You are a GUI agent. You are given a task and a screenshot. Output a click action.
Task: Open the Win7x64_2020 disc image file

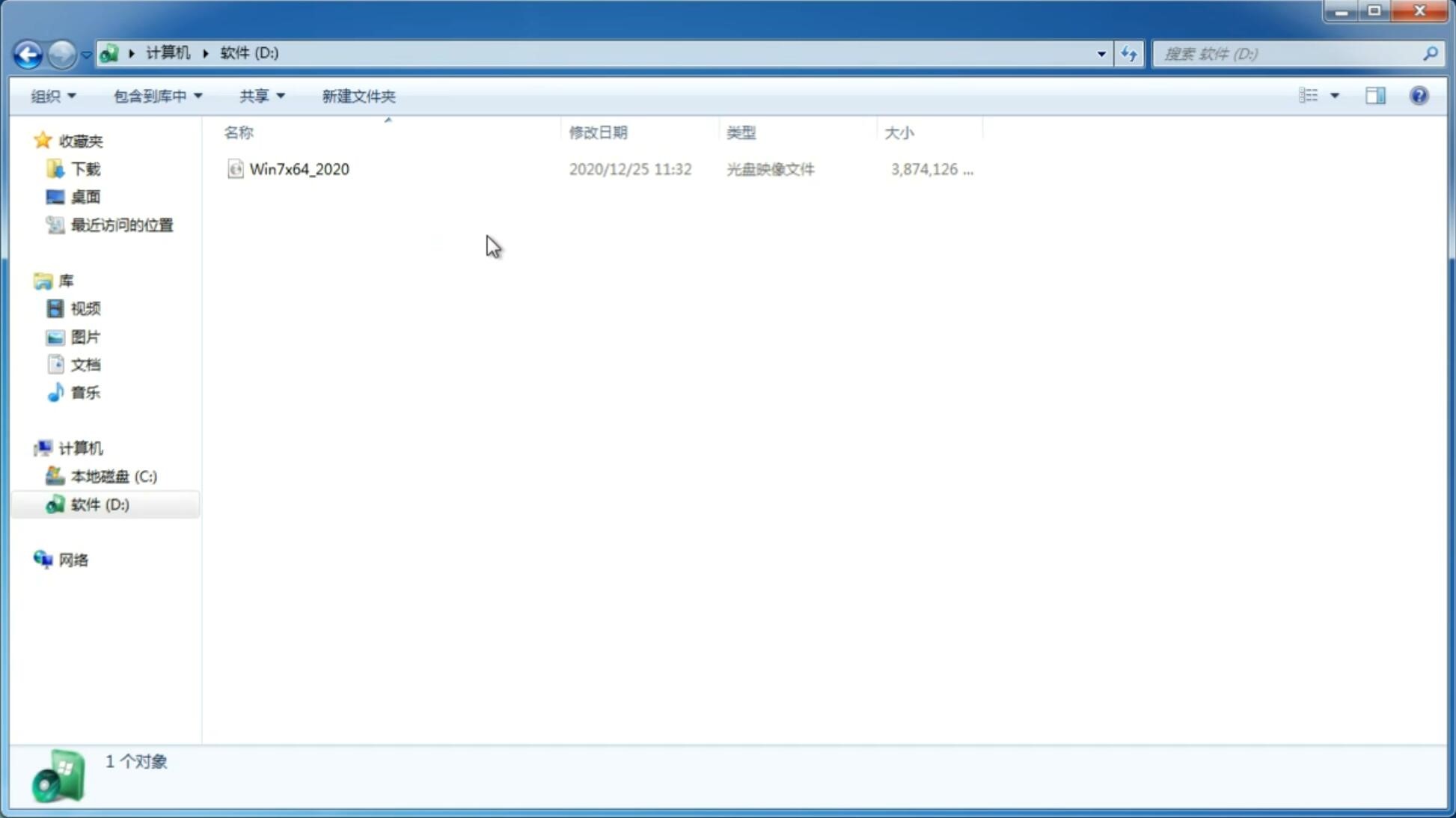pyautogui.click(x=299, y=168)
